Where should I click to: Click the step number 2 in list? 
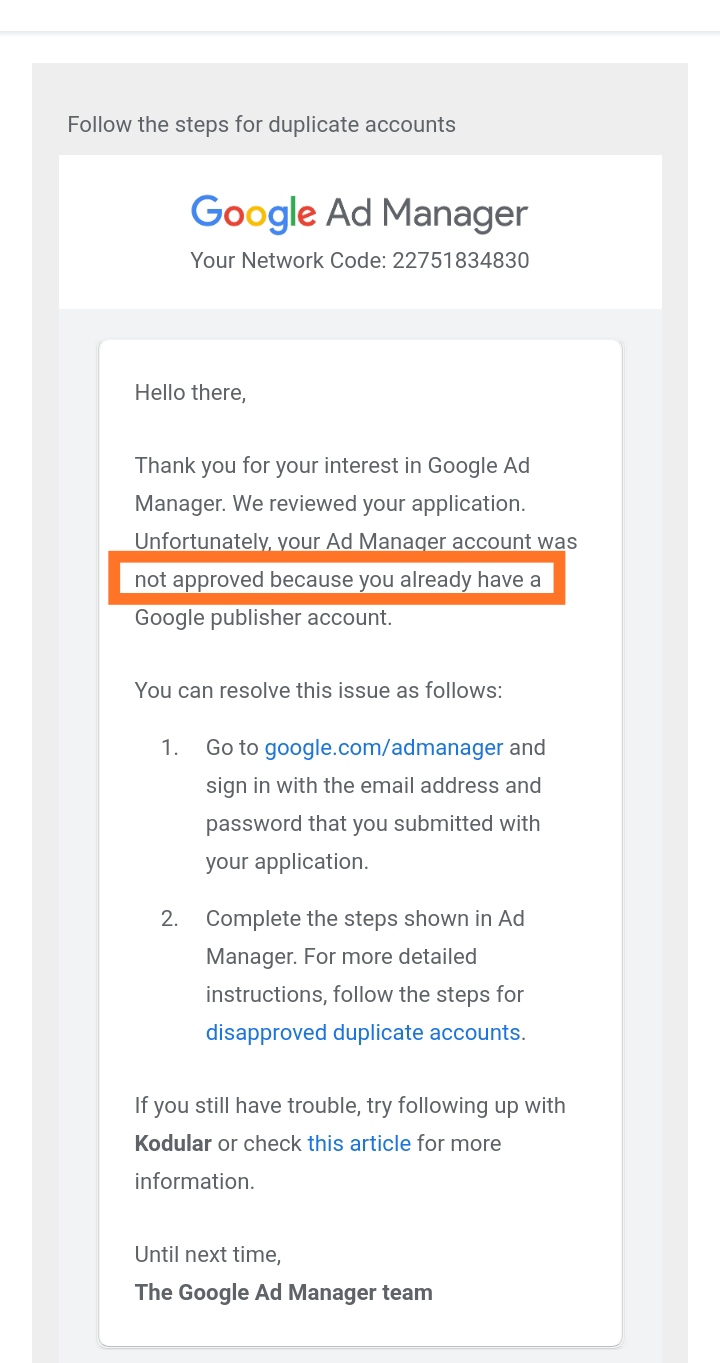click(169, 919)
